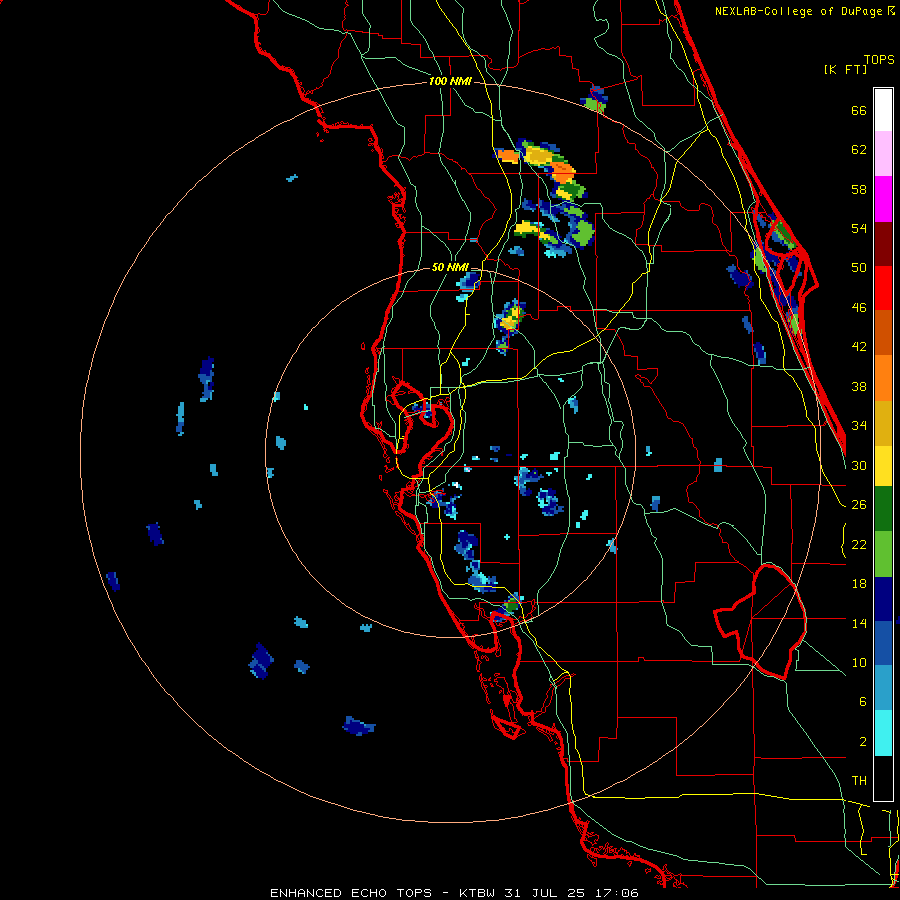Image resolution: width=900 pixels, height=900 pixels.
Task: Click the legend value "42"
Action: pos(859,347)
